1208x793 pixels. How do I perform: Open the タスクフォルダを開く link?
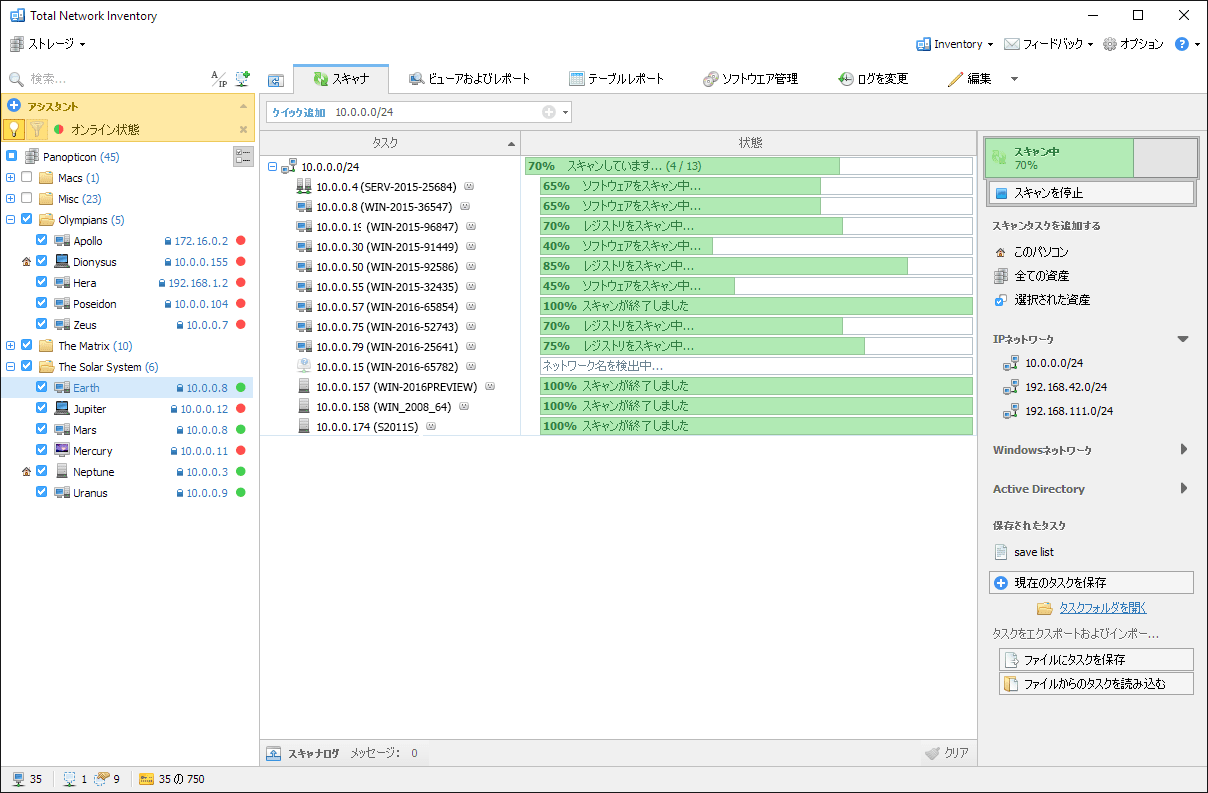1102,608
